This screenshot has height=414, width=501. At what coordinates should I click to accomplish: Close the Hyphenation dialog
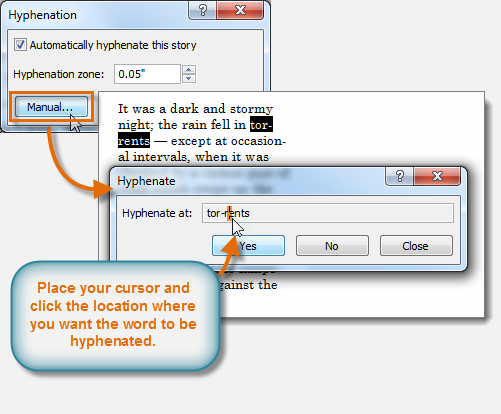pyautogui.click(x=240, y=10)
